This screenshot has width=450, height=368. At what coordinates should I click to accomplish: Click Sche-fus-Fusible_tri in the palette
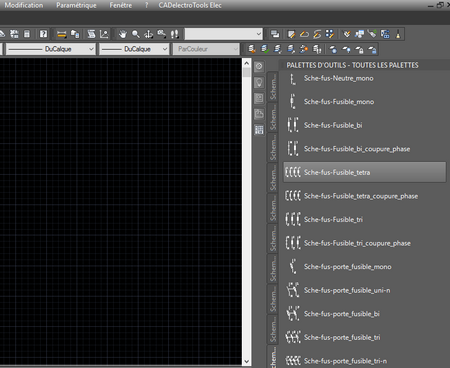coord(365,220)
